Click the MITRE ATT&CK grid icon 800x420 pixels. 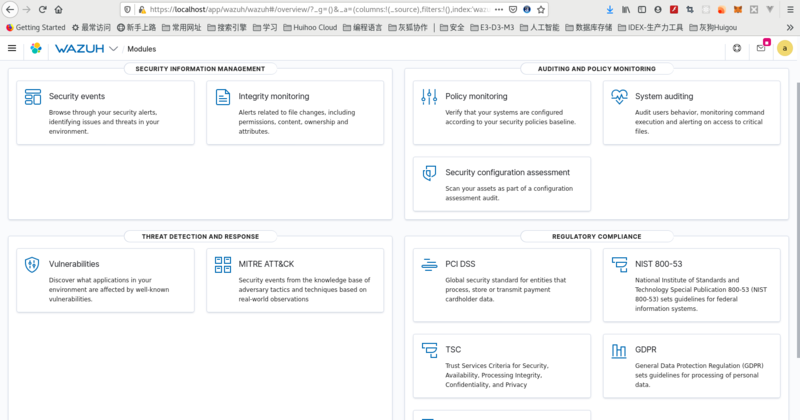coord(222,264)
